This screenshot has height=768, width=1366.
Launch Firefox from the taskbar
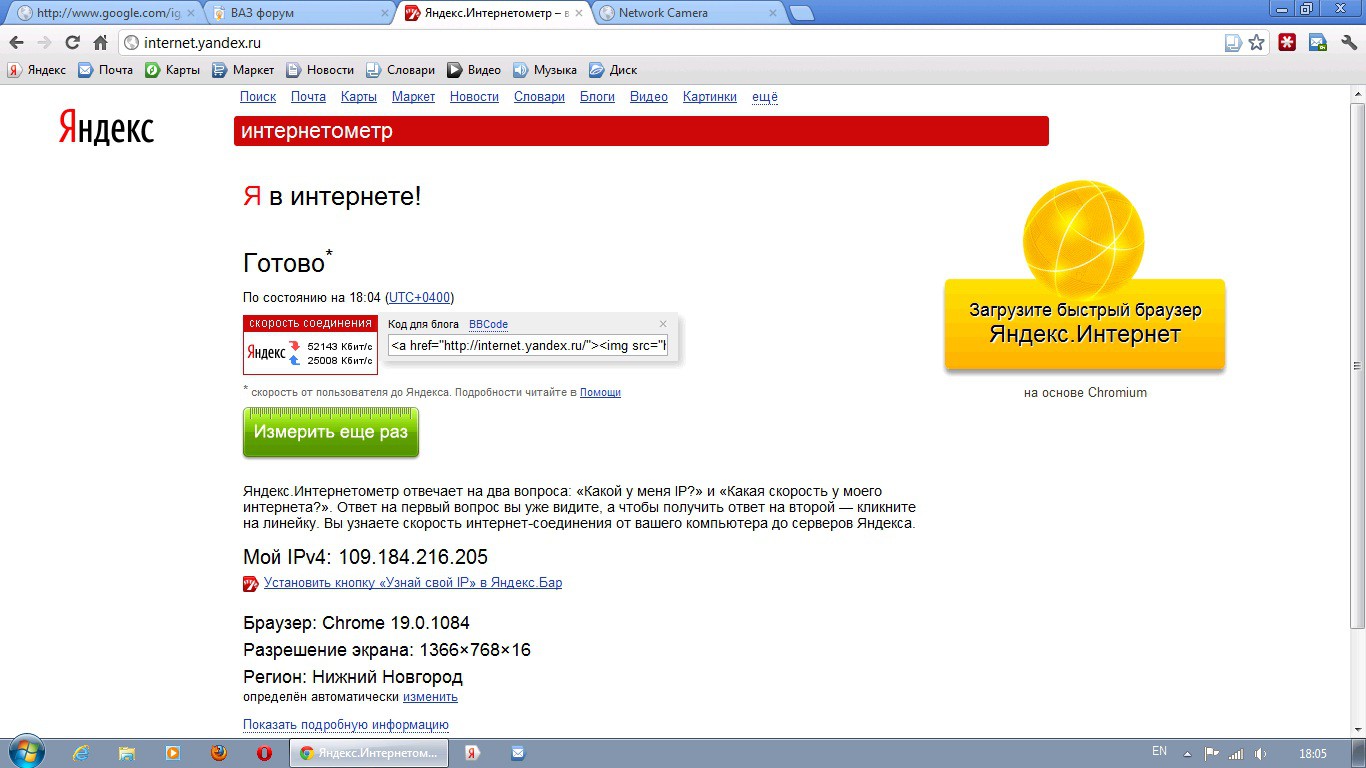tap(218, 753)
